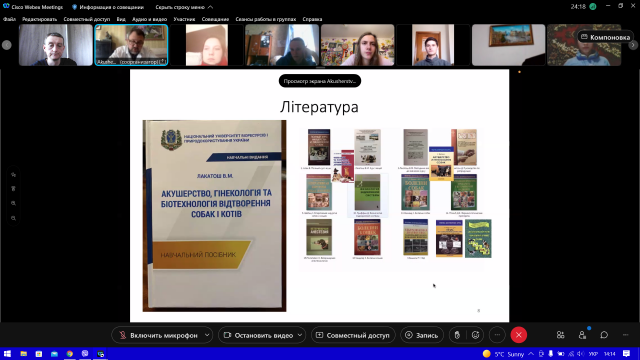Click the УКР keyboard language indicator

593,354
